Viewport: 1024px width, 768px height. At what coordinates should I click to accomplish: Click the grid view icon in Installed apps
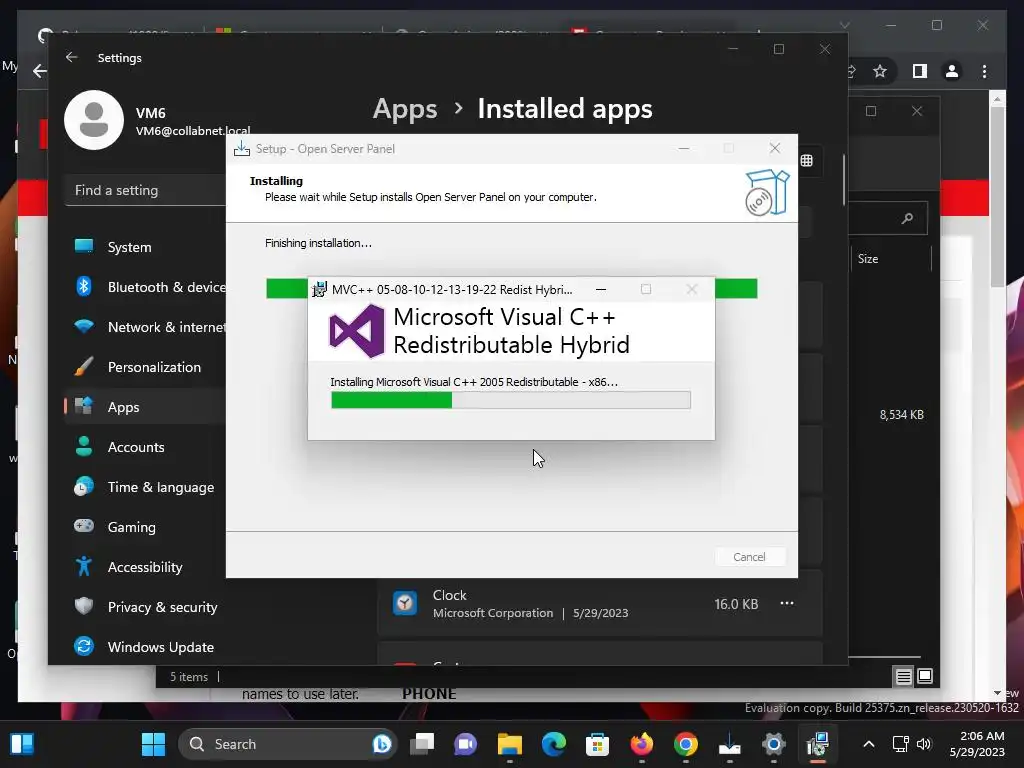[807, 161]
